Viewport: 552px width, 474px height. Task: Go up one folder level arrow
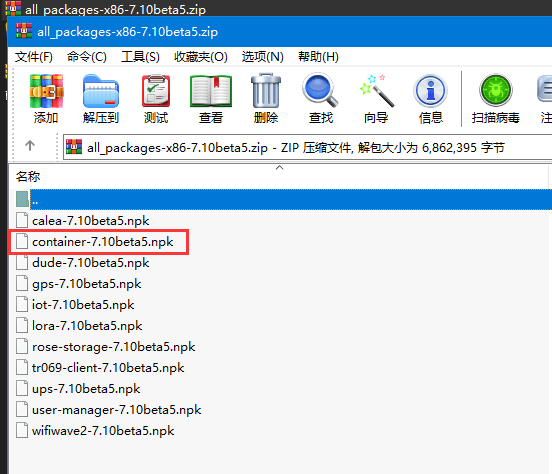(30, 145)
